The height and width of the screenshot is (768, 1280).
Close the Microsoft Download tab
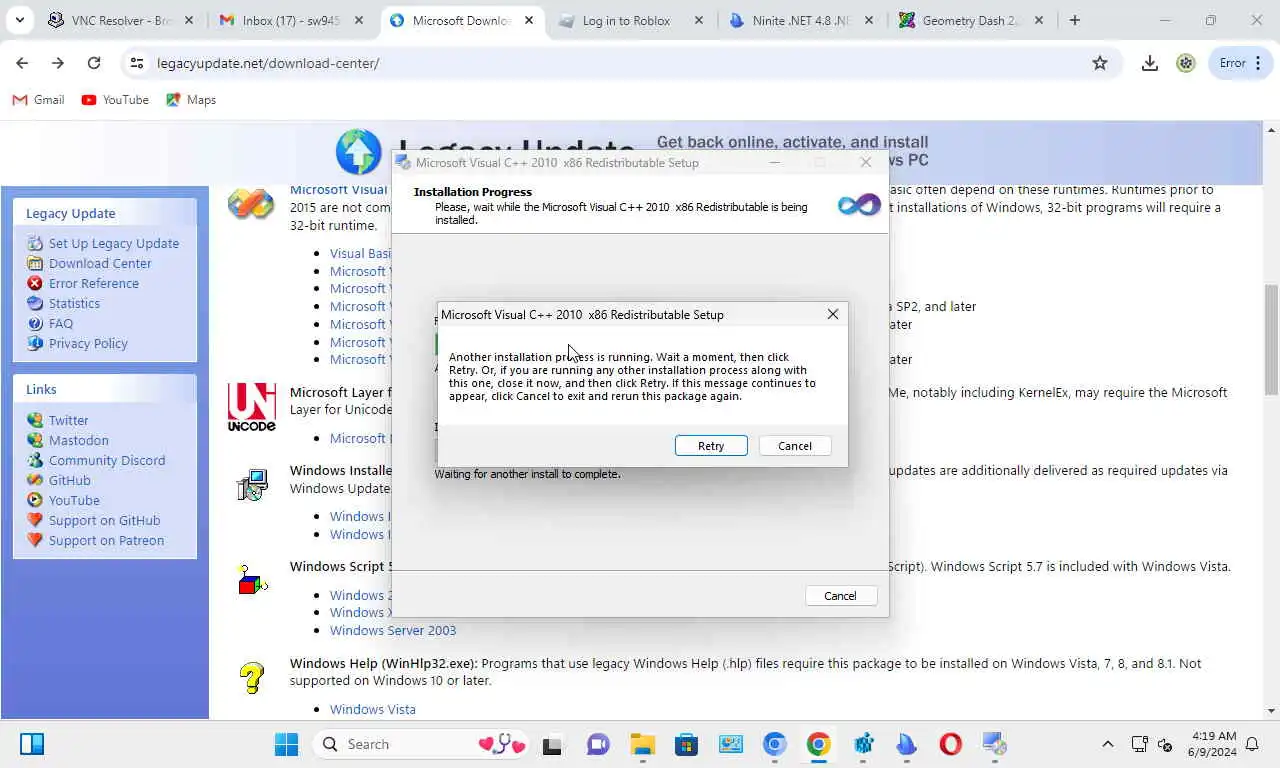(x=529, y=20)
